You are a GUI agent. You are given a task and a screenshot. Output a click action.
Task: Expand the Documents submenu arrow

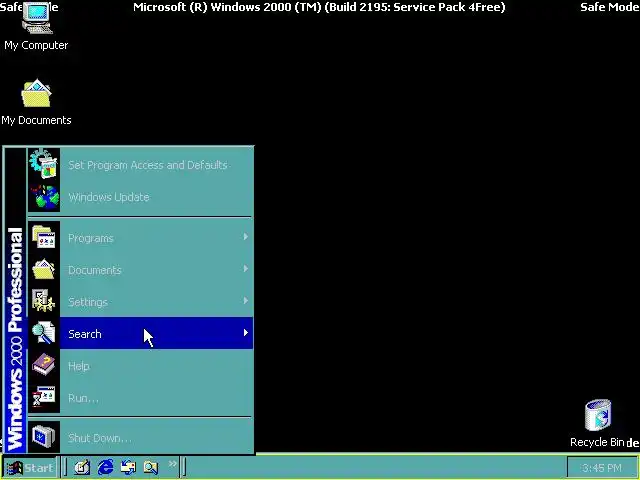[x=245, y=269]
